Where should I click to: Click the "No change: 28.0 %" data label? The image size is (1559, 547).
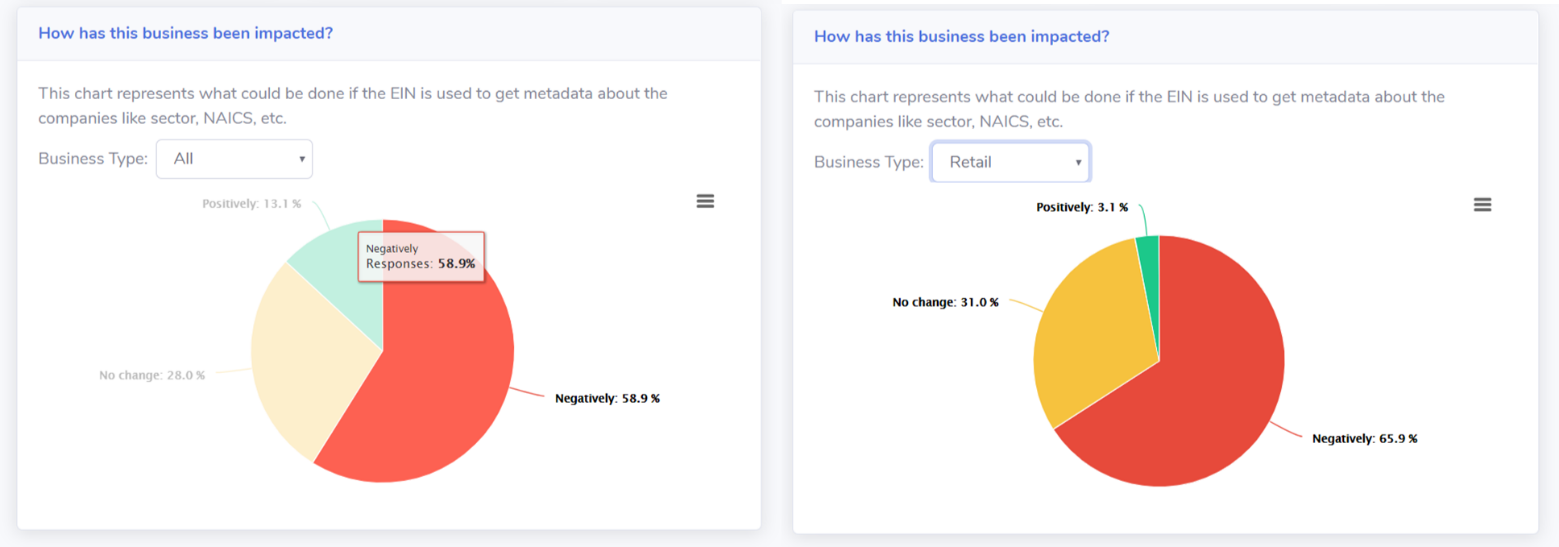(152, 375)
